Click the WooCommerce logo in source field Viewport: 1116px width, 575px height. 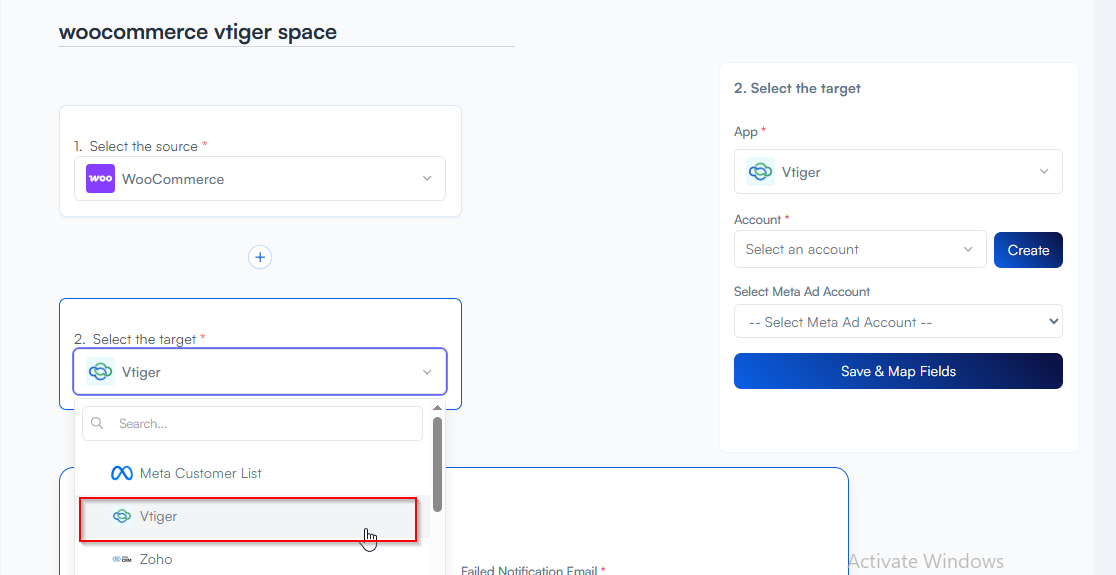(x=100, y=179)
